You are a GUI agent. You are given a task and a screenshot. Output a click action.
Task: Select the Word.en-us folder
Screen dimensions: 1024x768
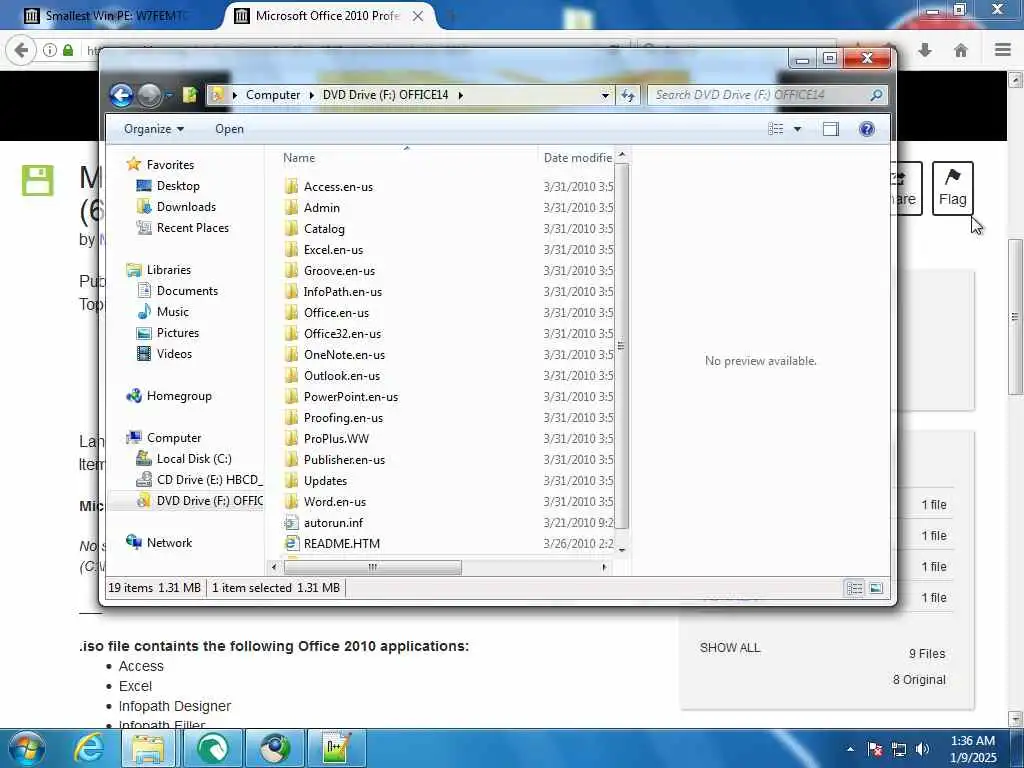click(334, 502)
